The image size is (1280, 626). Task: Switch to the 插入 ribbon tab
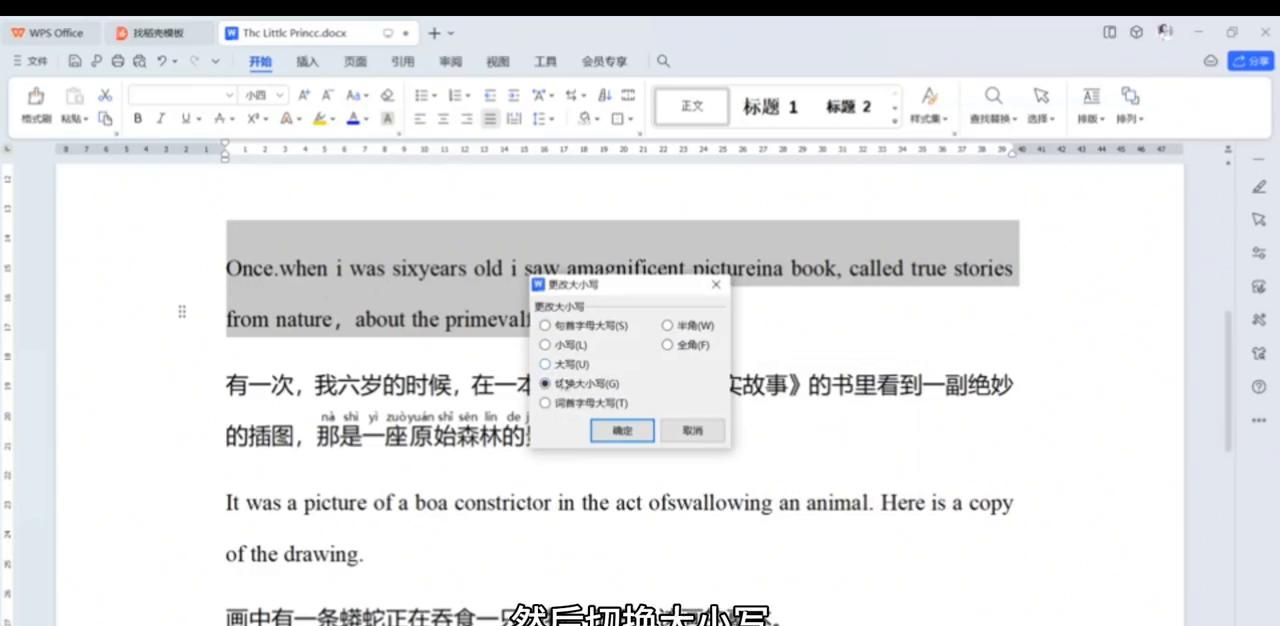coord(306,61)
